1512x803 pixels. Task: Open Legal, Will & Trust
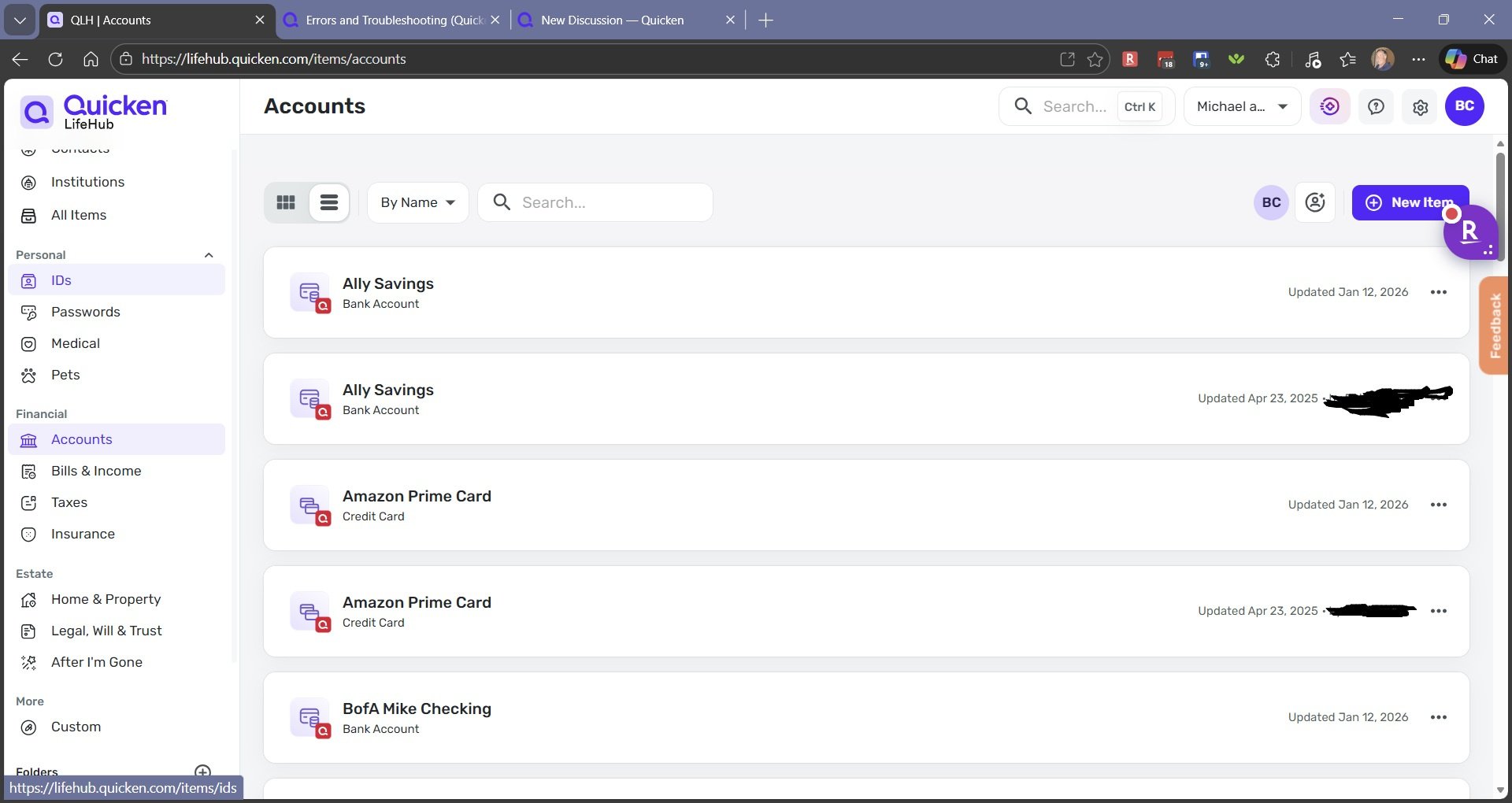pos(117,631)
